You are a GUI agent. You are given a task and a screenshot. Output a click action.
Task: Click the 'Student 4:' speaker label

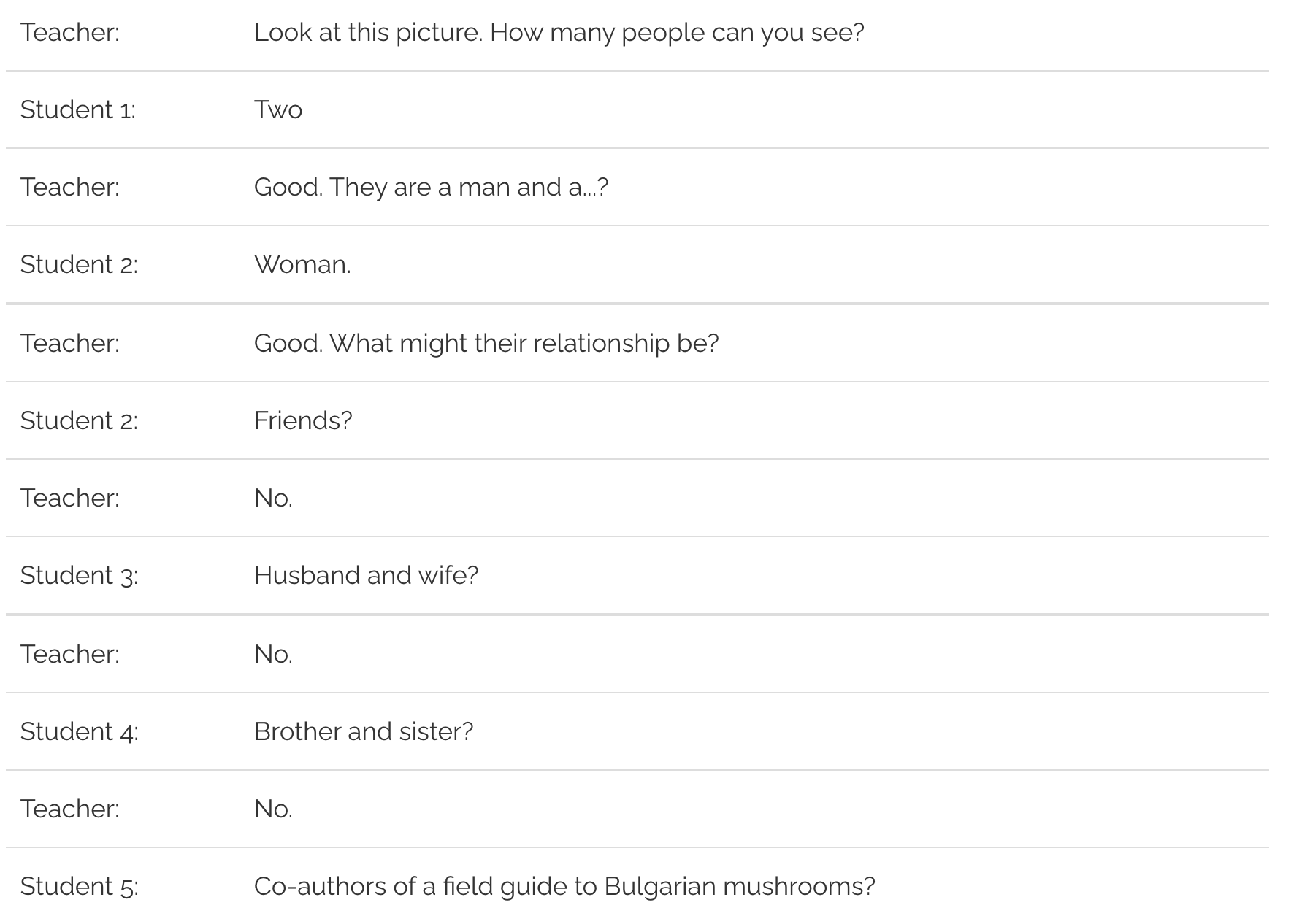pos(78,731)
